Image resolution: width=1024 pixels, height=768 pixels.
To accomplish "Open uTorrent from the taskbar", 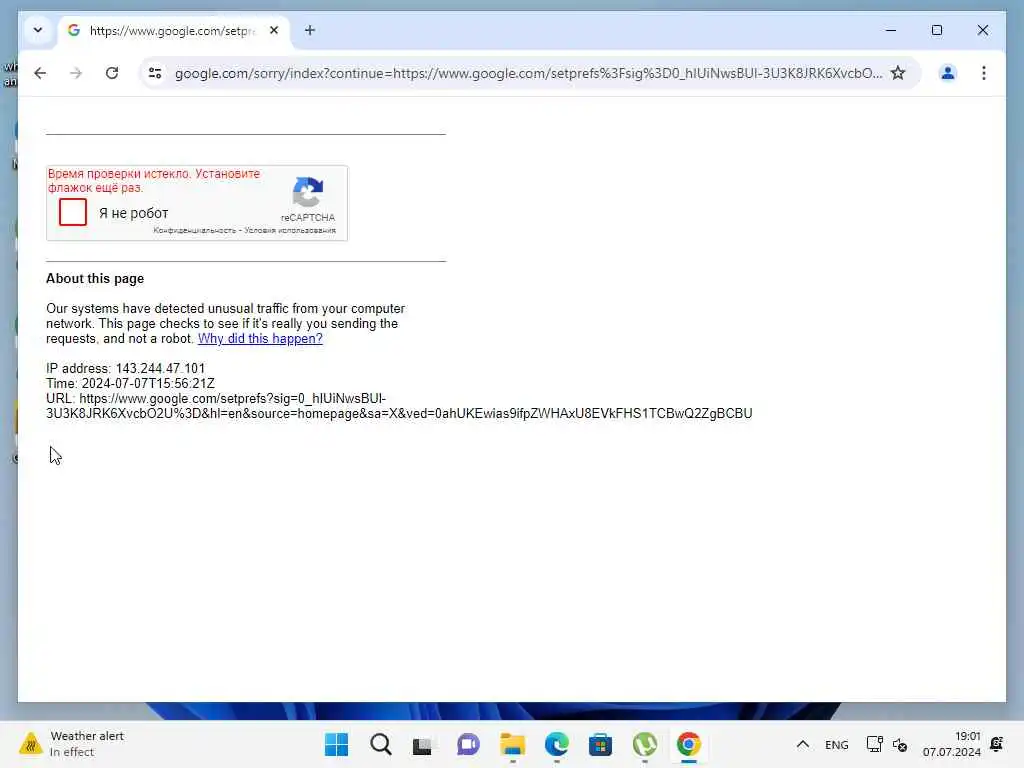I will [645, 744].
